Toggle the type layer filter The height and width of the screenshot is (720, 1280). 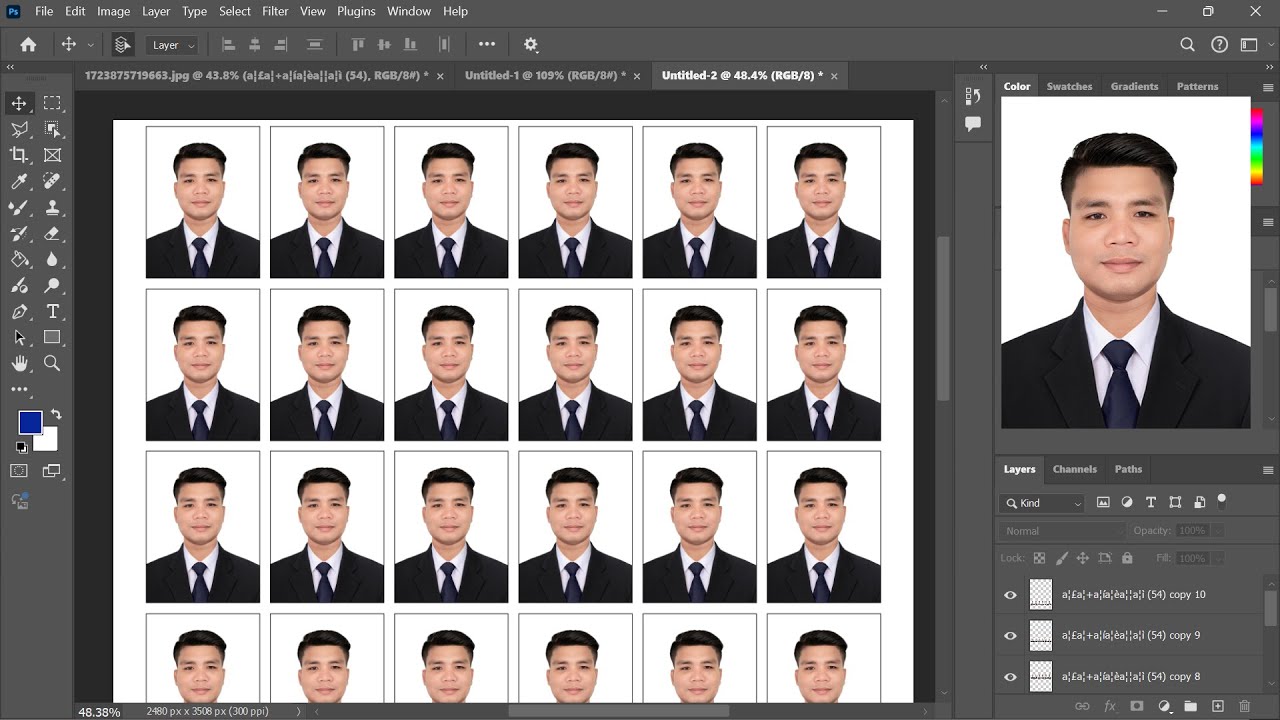pyautogui.click(x=1151, y=503)
